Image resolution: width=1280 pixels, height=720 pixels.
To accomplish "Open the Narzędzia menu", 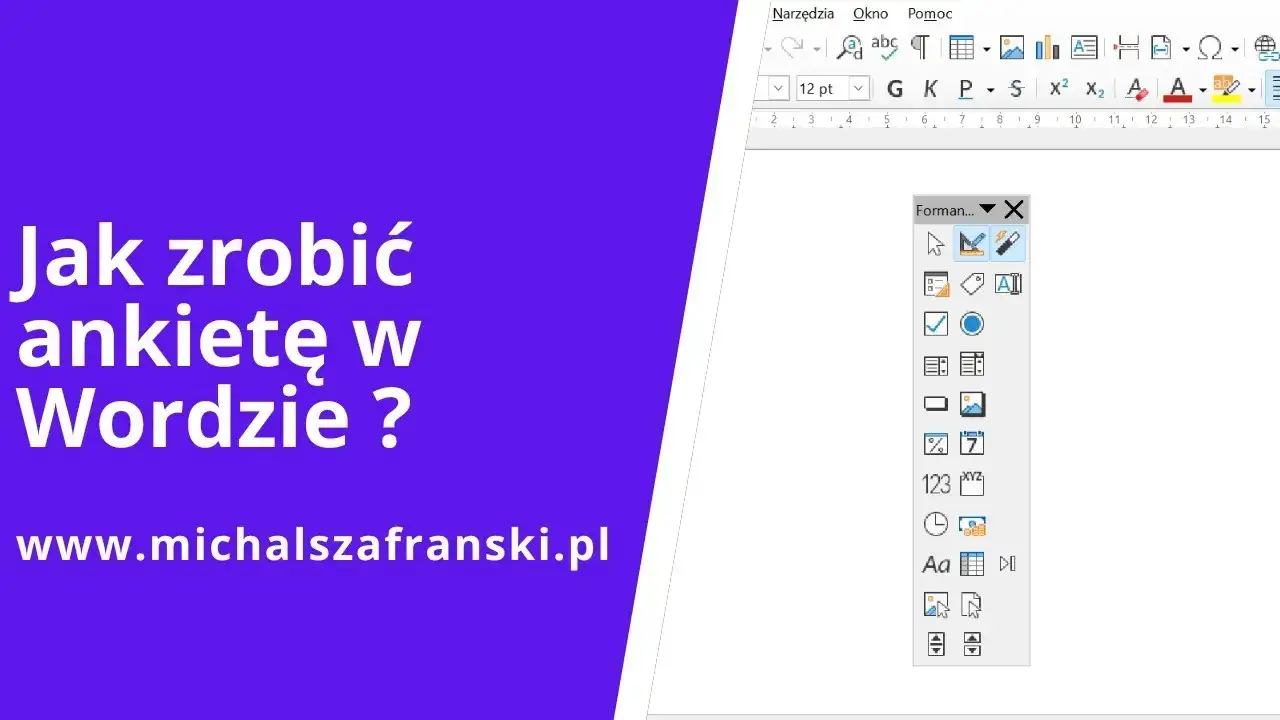I will [804, 13].
